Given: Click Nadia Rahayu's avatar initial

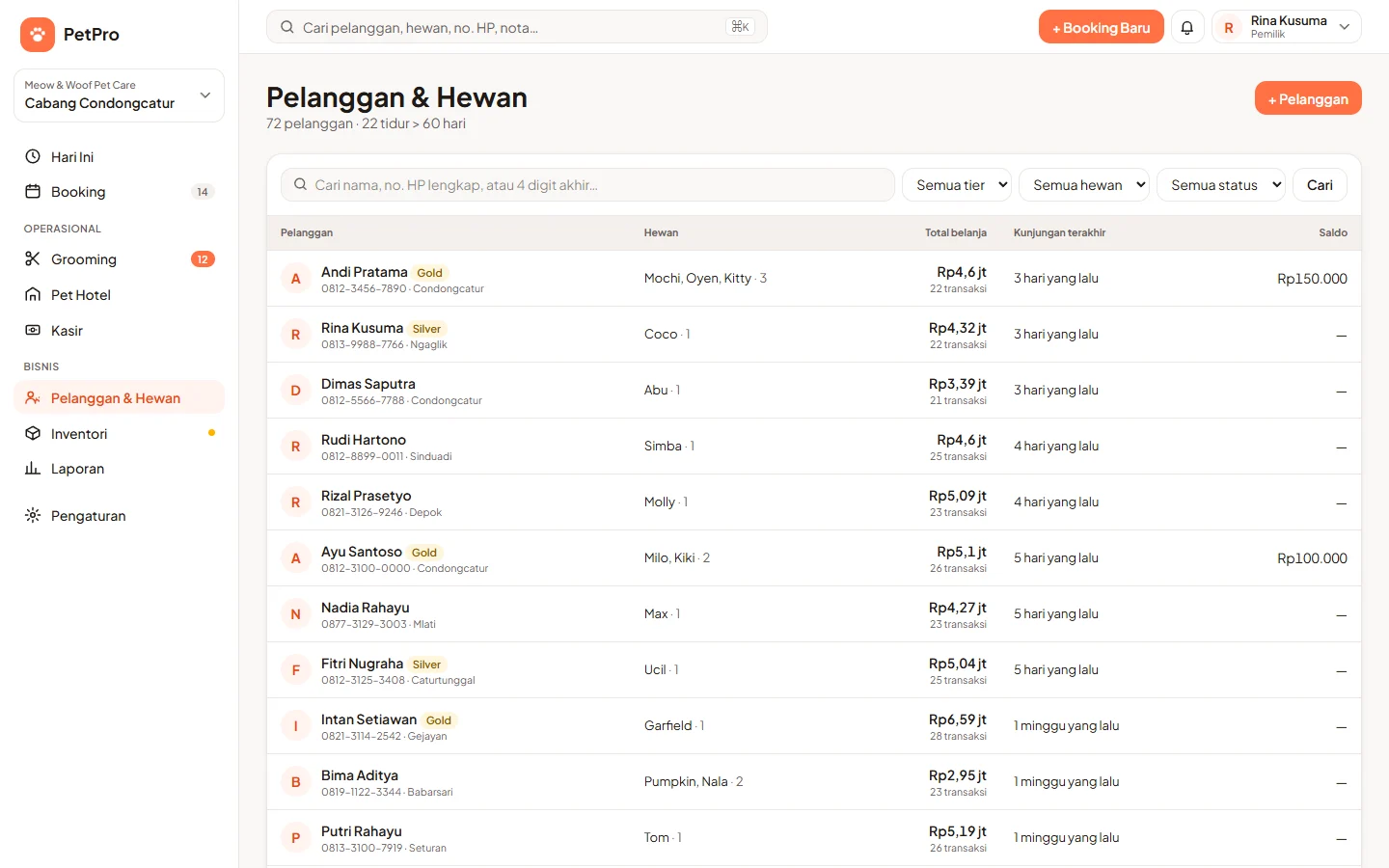Looking at the screenshot, I should point(296,614).
